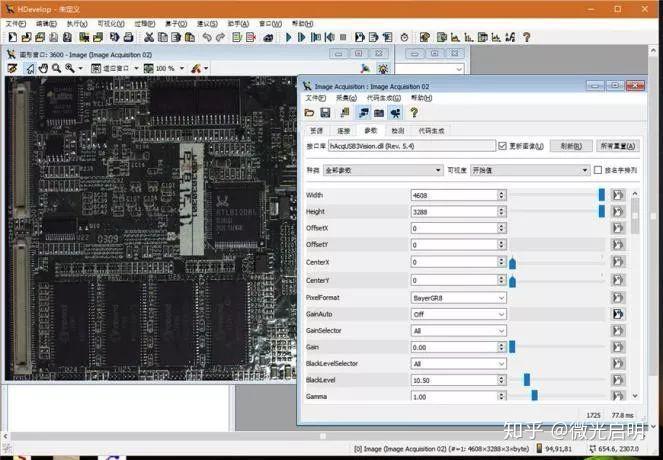Toggle the 更新图像 checkbox
This screenshot has height=460, width=663.
pos(503,146)
